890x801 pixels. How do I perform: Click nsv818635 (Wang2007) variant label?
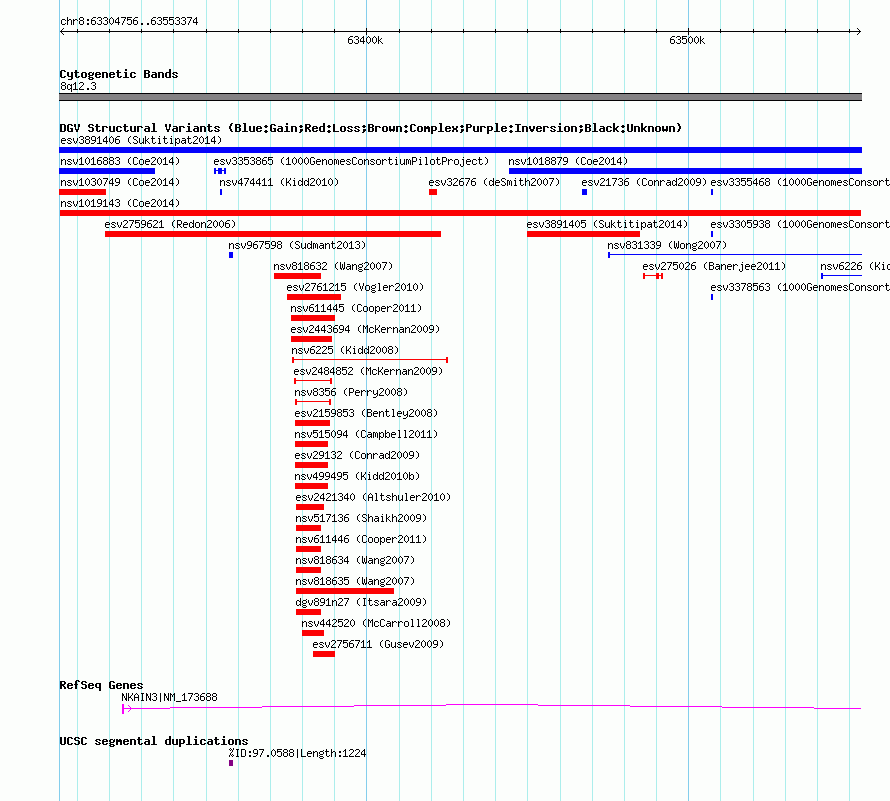(x=355, y=581)
